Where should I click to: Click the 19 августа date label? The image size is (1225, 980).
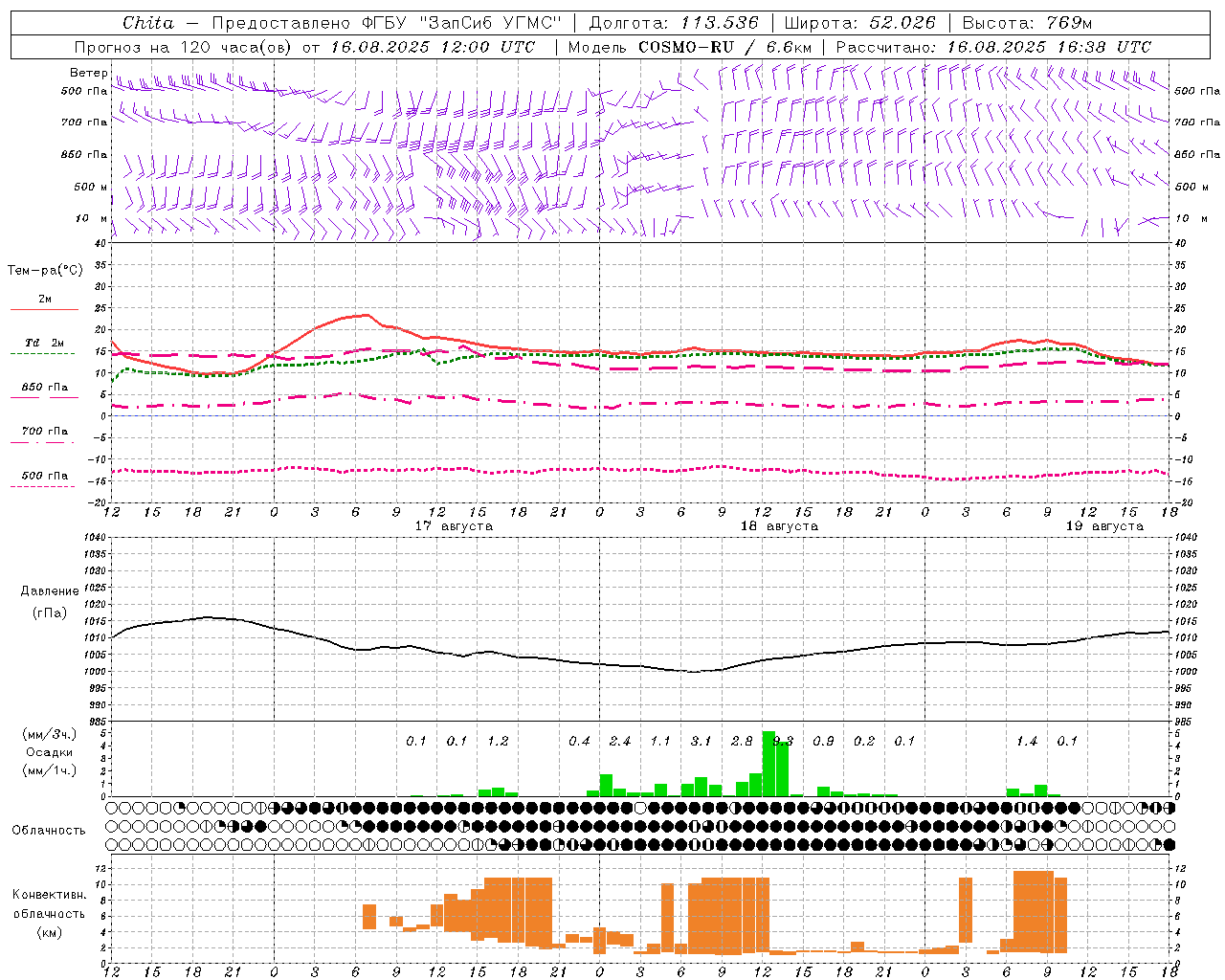[x=1104, y=526]
